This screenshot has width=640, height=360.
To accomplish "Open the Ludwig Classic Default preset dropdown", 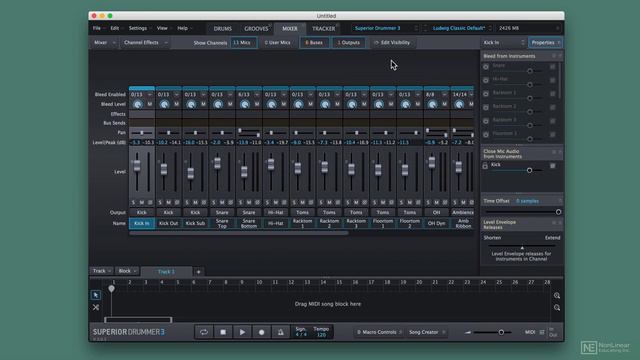I will (462, 28).
